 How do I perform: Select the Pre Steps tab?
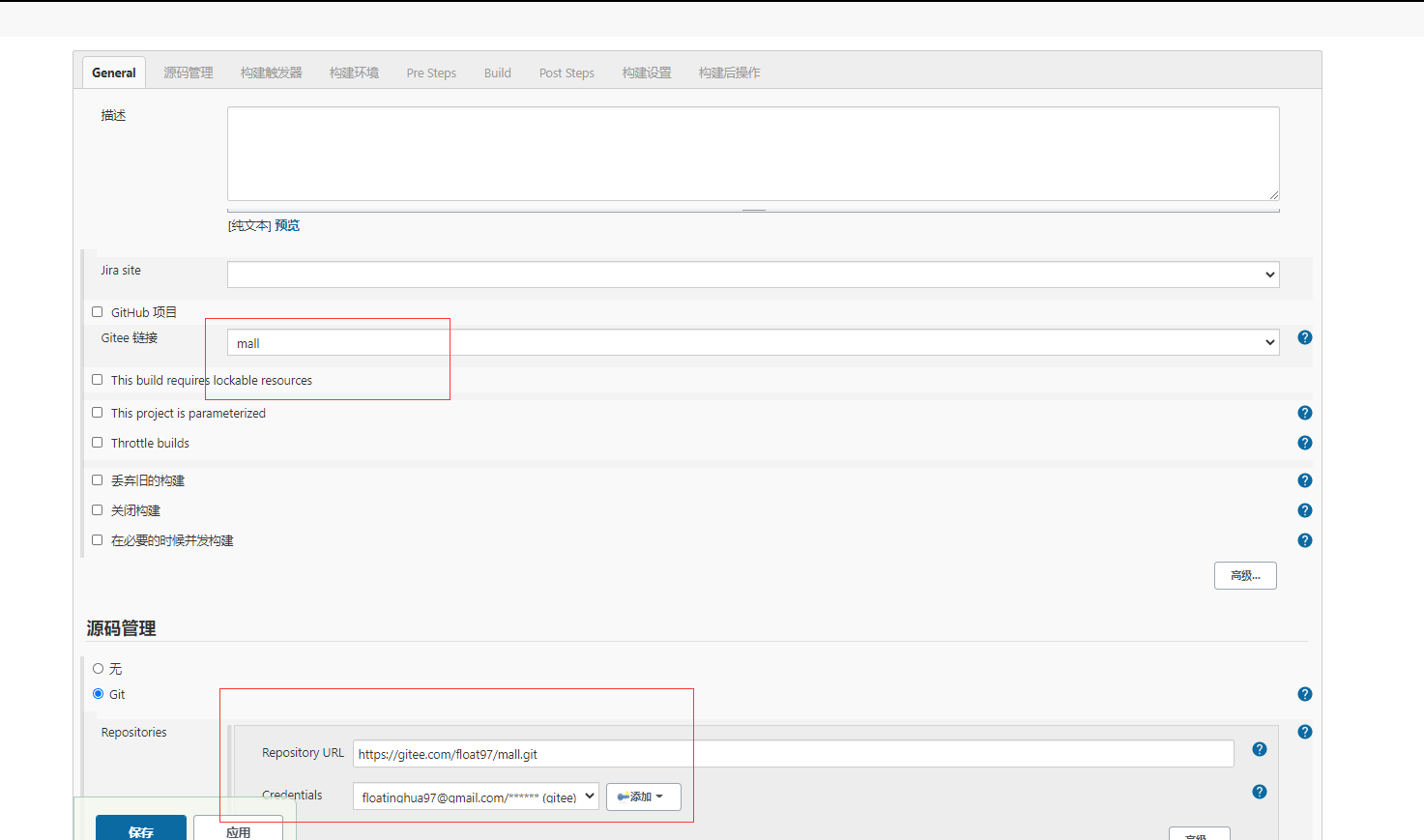pos(431,72)
